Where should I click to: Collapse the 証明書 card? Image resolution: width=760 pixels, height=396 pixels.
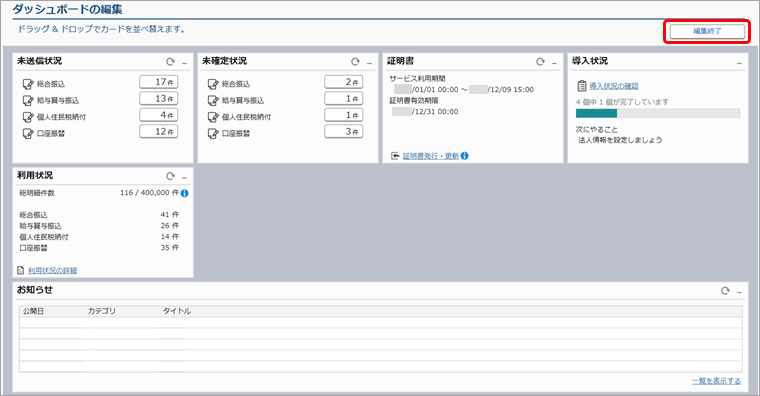pos(554,63)
